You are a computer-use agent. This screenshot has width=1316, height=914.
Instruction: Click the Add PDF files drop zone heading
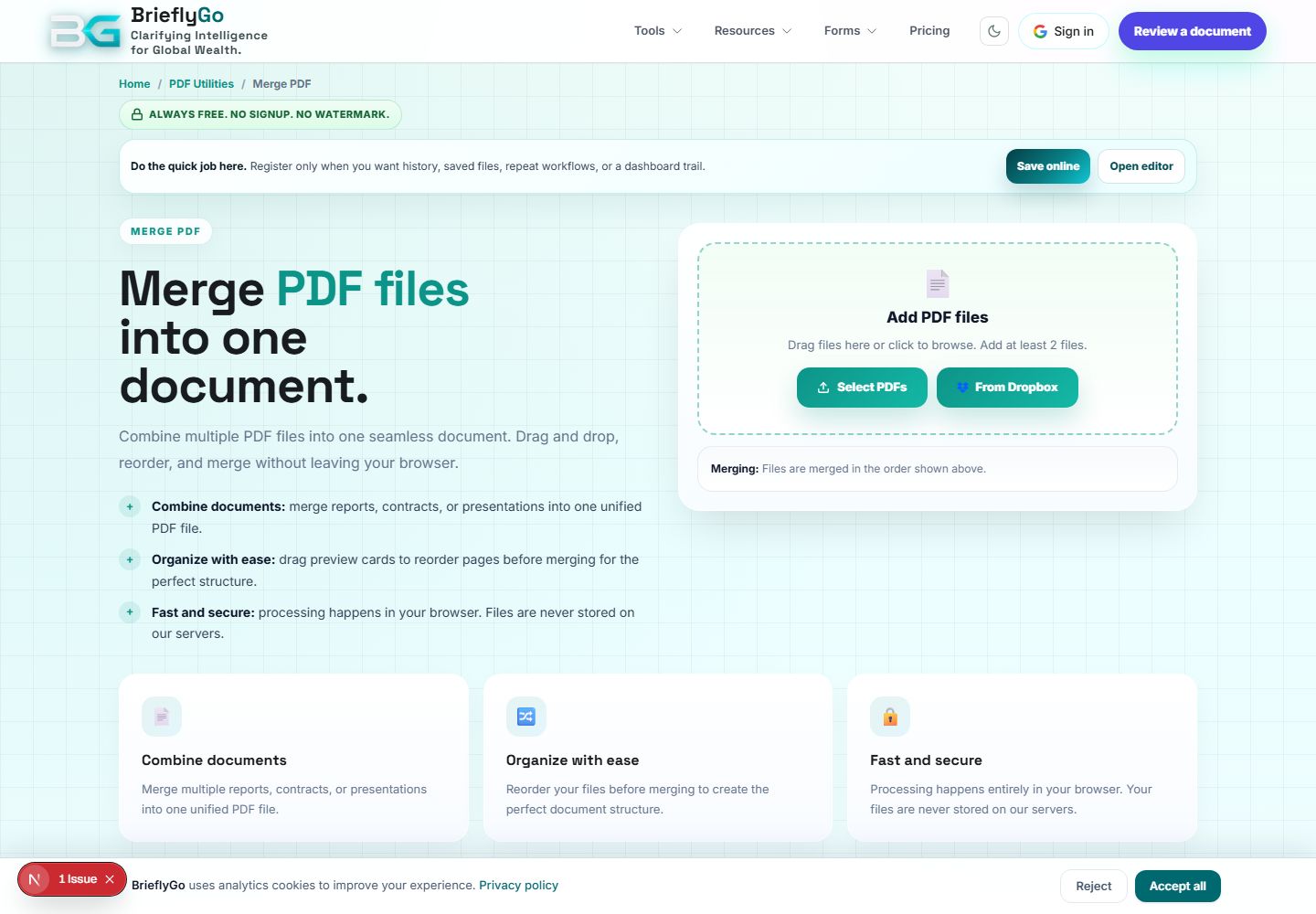(x=938, y=317)
